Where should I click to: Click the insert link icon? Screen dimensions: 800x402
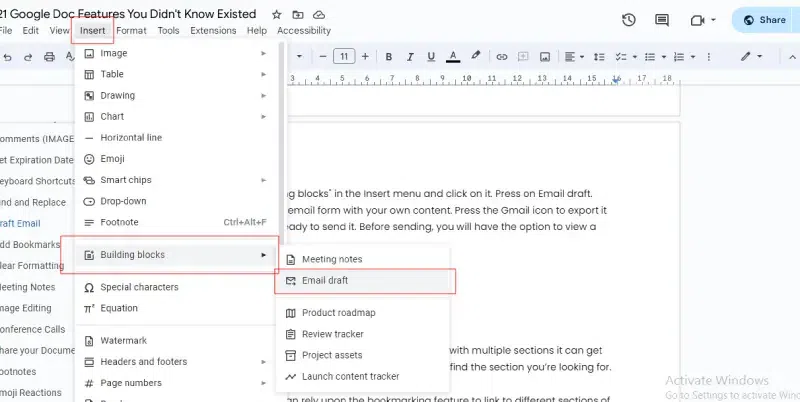point(502,57)
